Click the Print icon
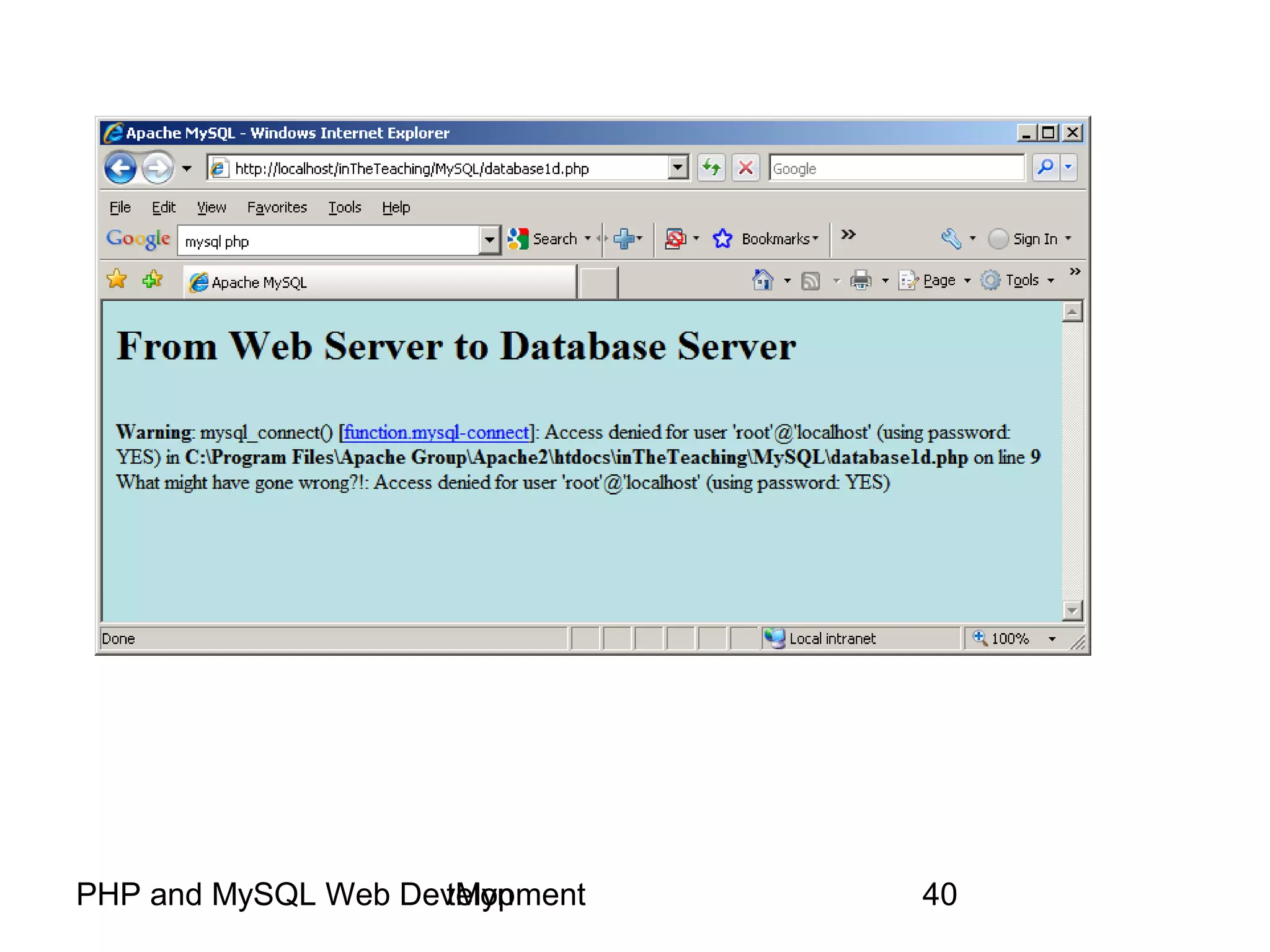The image size is (1270, 952). click(861, 281)
